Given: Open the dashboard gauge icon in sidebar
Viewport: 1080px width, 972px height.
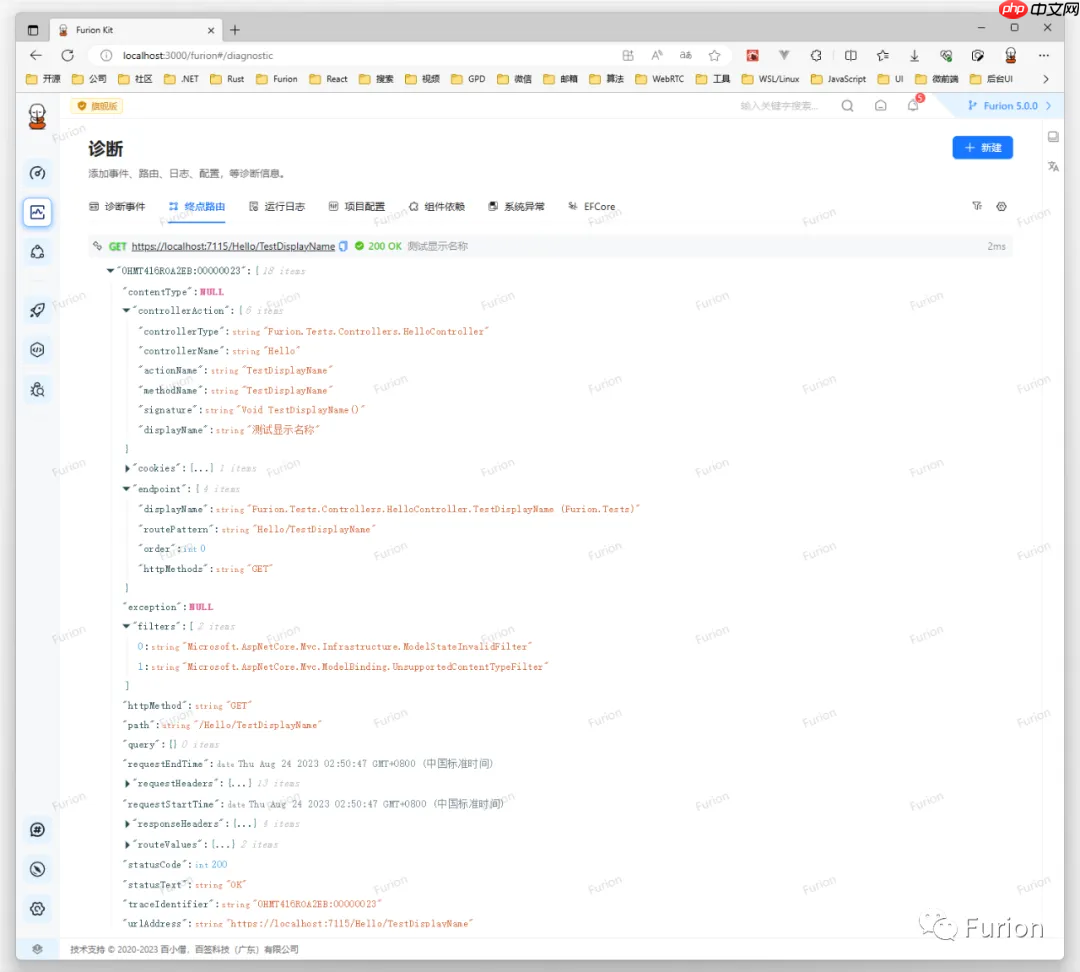Looking at the screenshot, I should 37,173.
